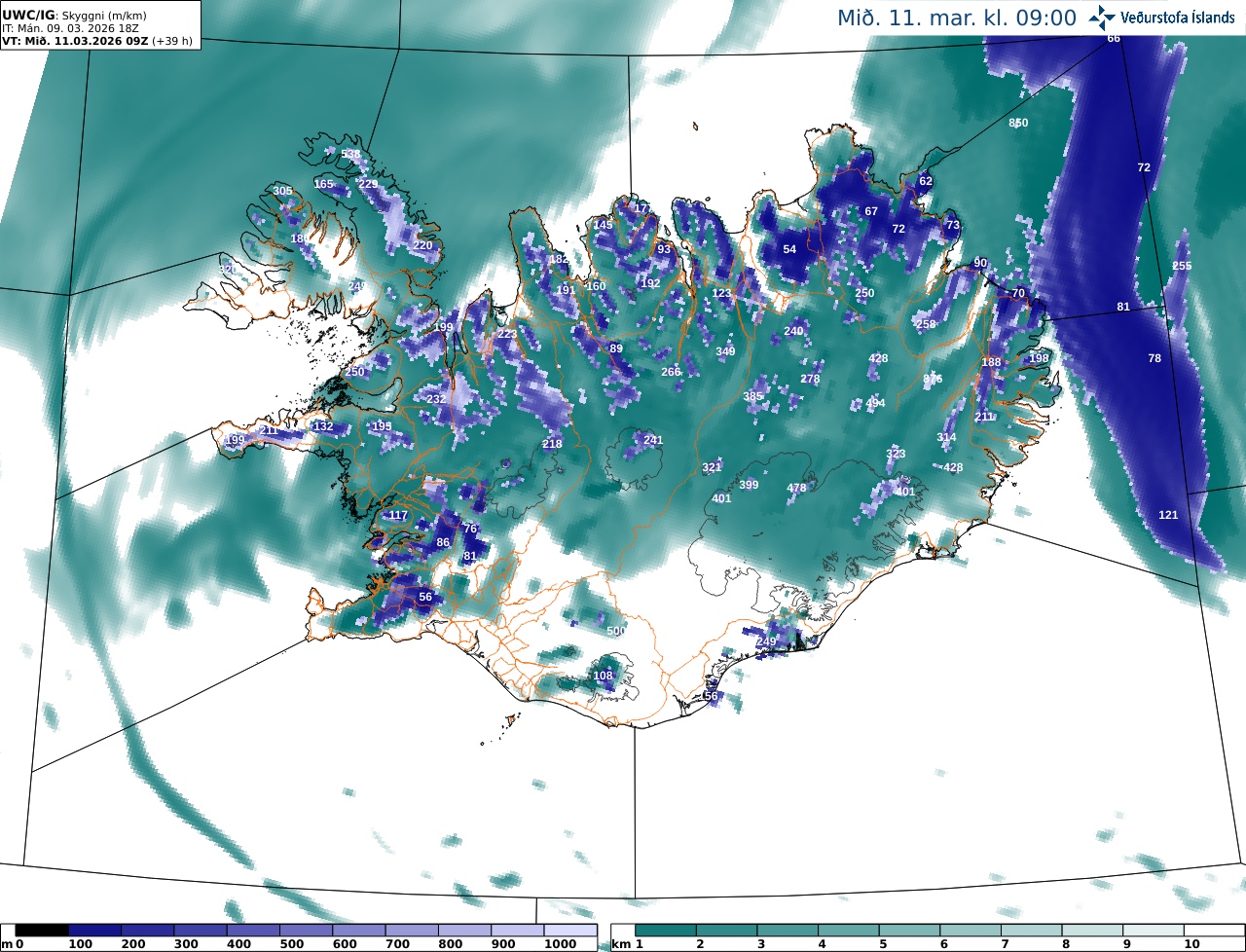Select the darkest teal 1–2 km swatch
The height and width of the screenshot is (952, 1246).
[x=667, y=932]
